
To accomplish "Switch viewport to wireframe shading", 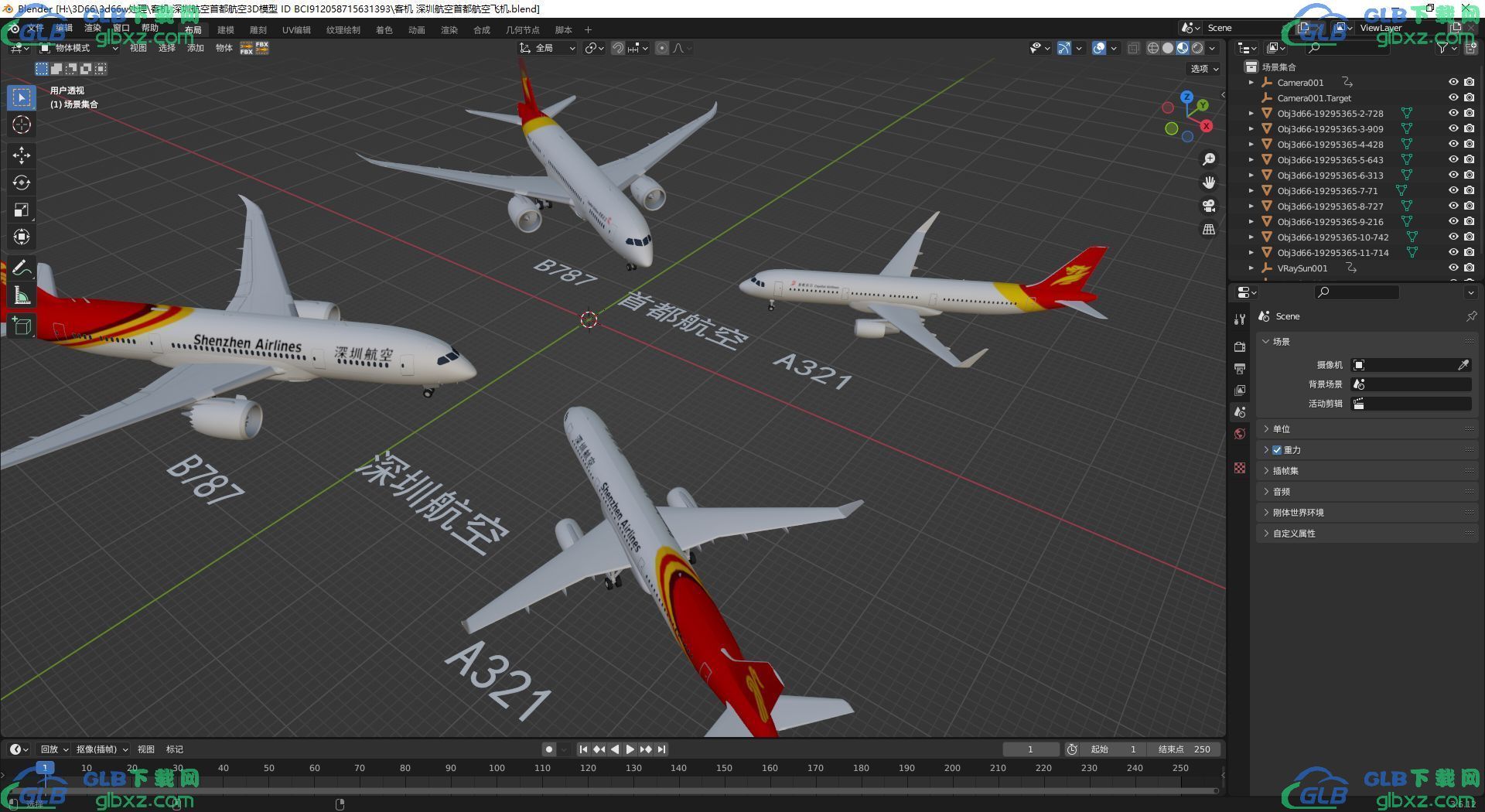I will (1153, 48).
